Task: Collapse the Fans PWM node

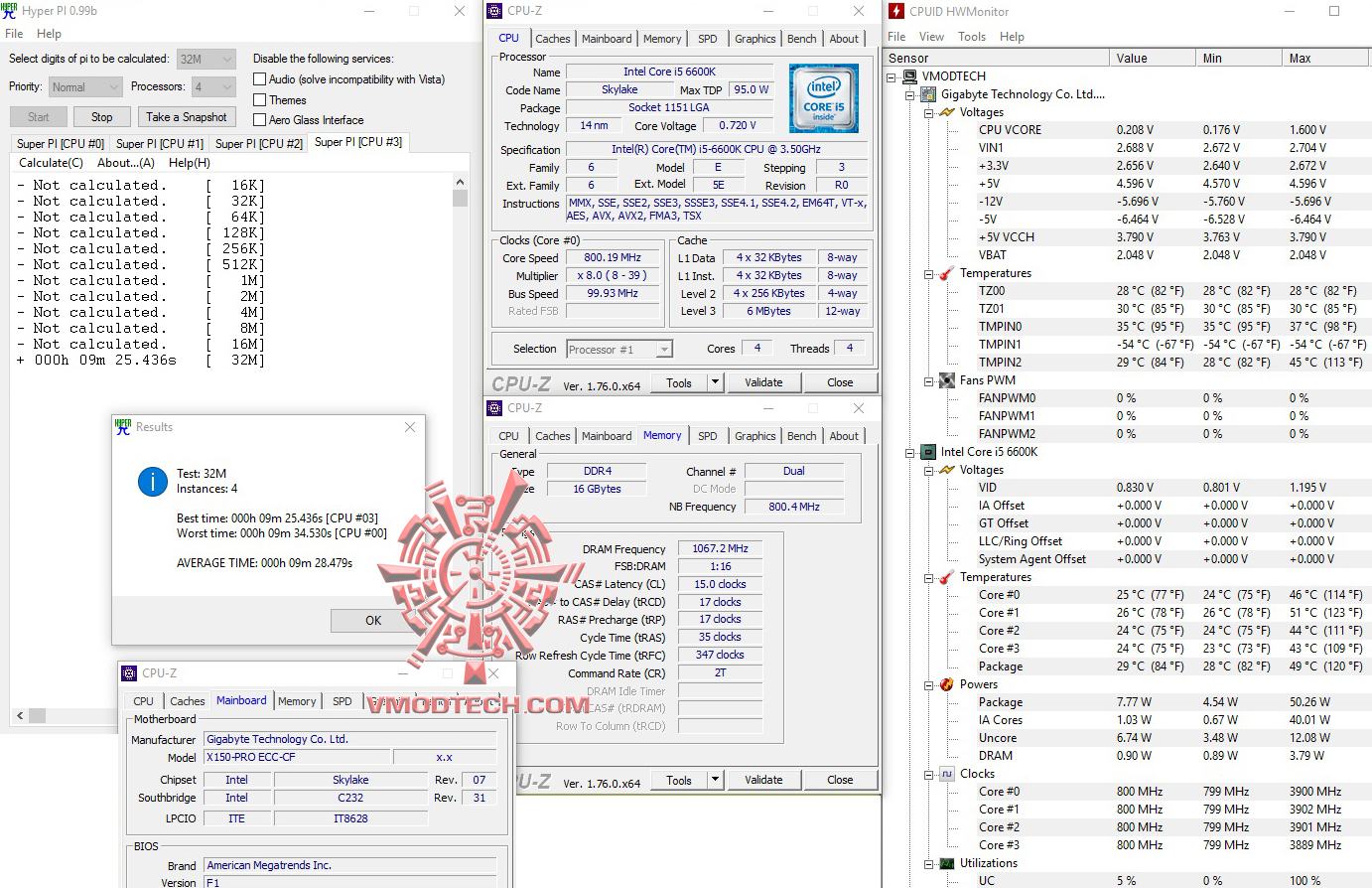Action: [x=928, y=380]
